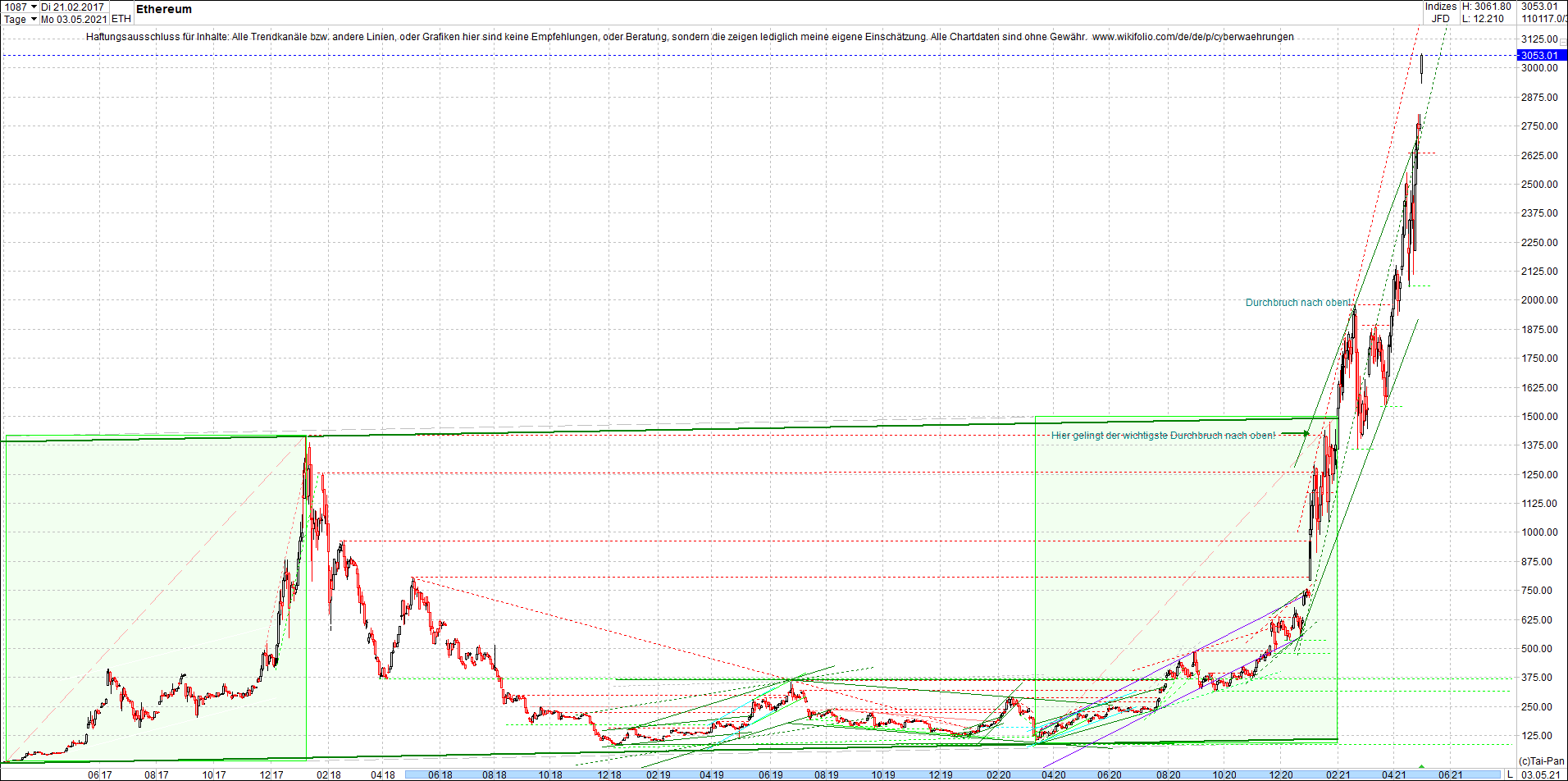Click the 1500.00 price axis label
The image size is (1568, 781).
(x=1539, y=416)
